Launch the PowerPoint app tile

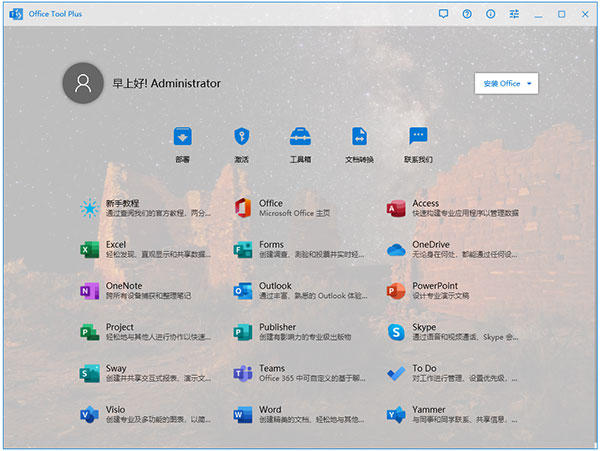451,291
